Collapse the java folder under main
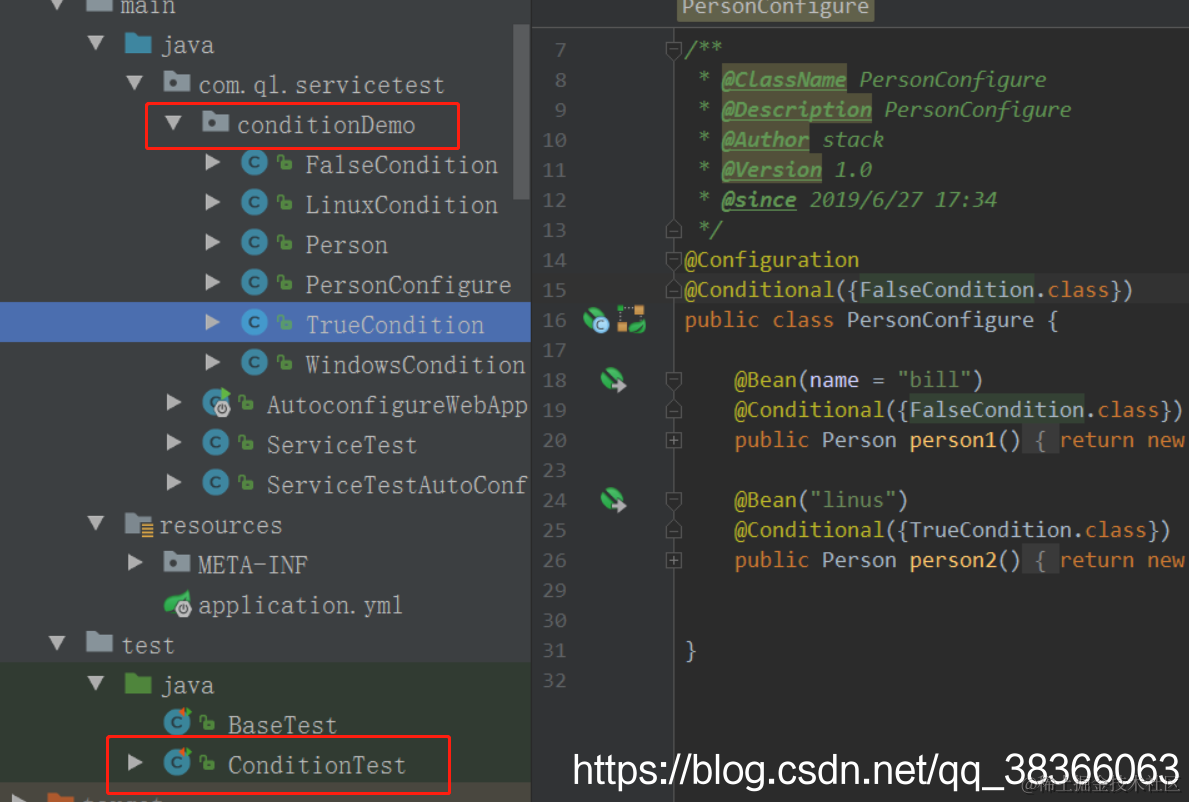 [x=96, y=43]
